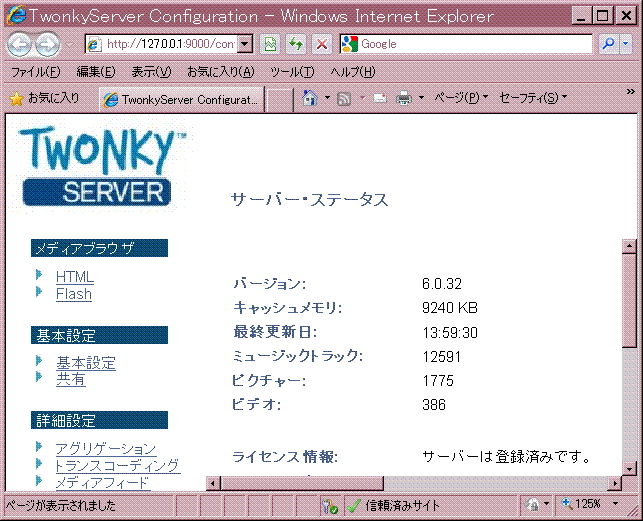
Task: Expand the セーフティ(S) dropdown menu
Action: click(x=532, y=98)
